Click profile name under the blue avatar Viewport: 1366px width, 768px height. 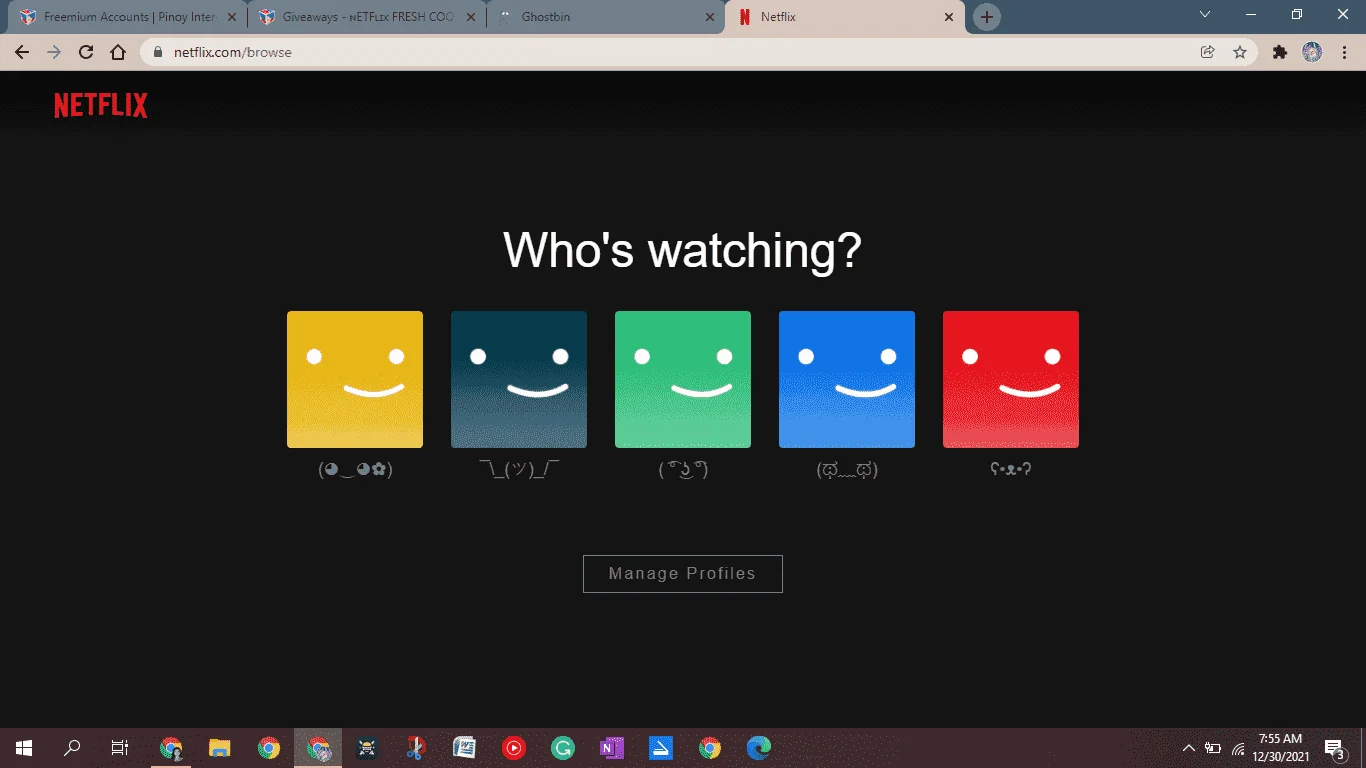[x=847, y=469]
